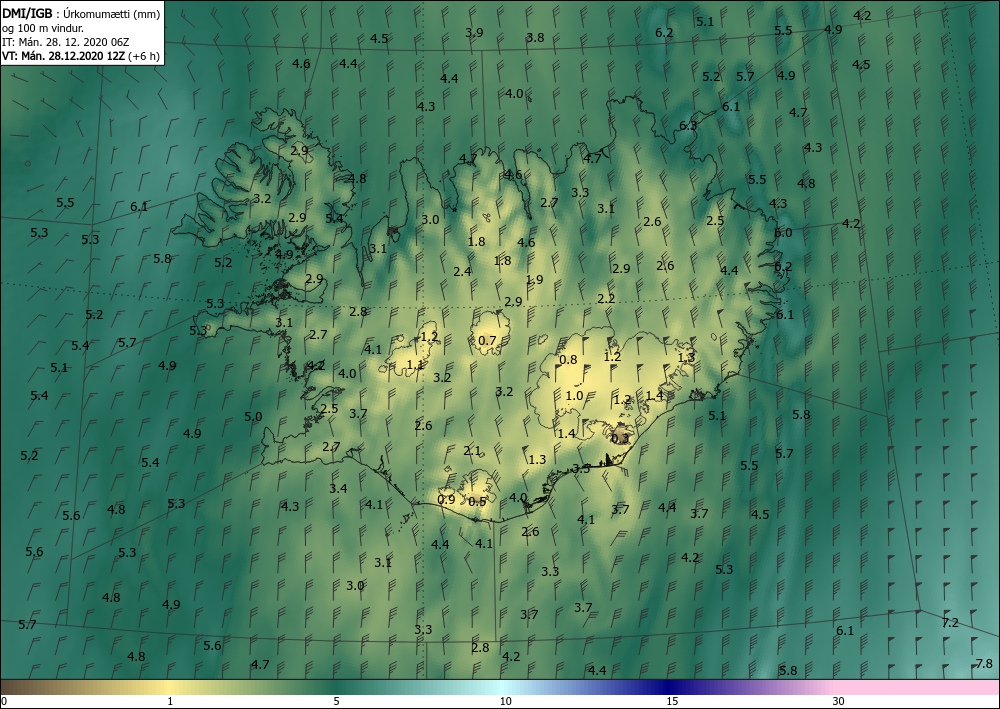Click the map value '7.8'

(984, 663)
